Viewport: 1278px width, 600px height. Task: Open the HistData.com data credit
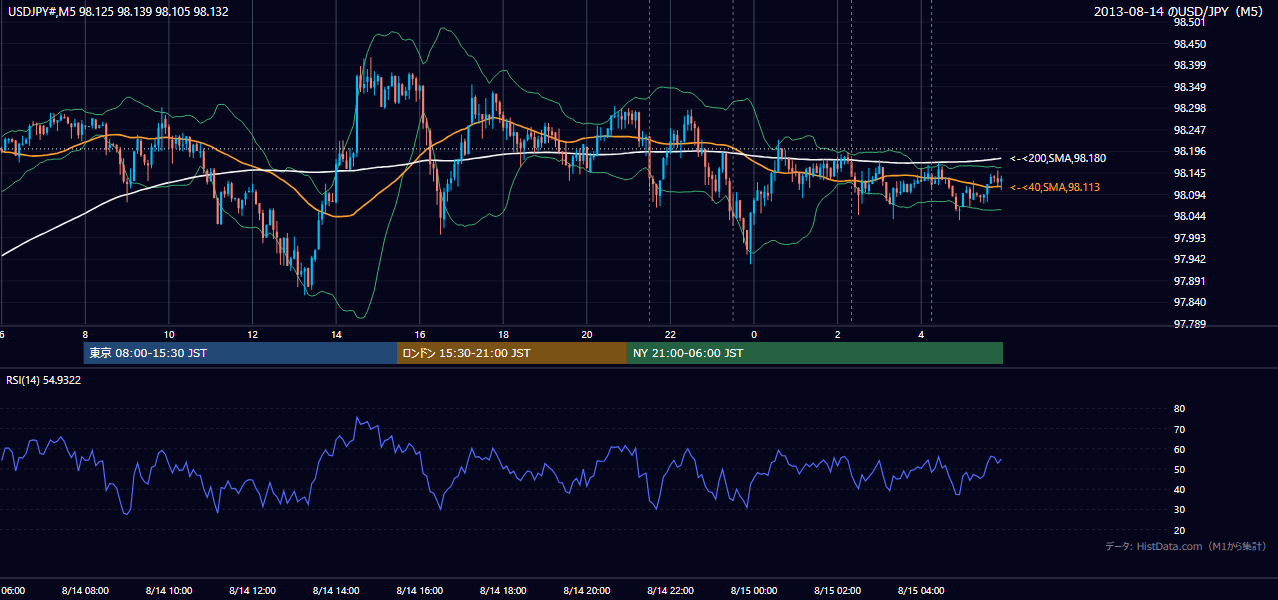click(1186, 547)
